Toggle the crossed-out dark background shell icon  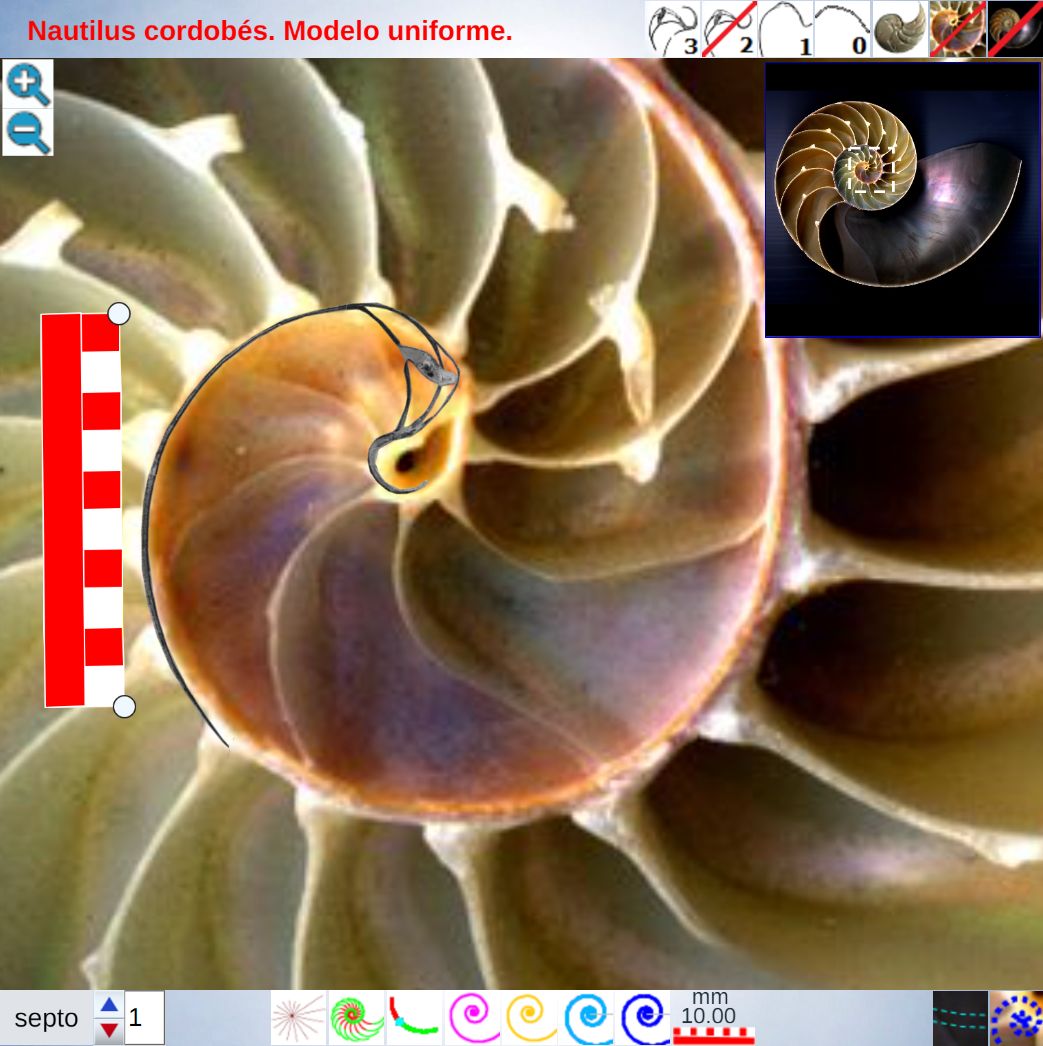[1015, 29]
